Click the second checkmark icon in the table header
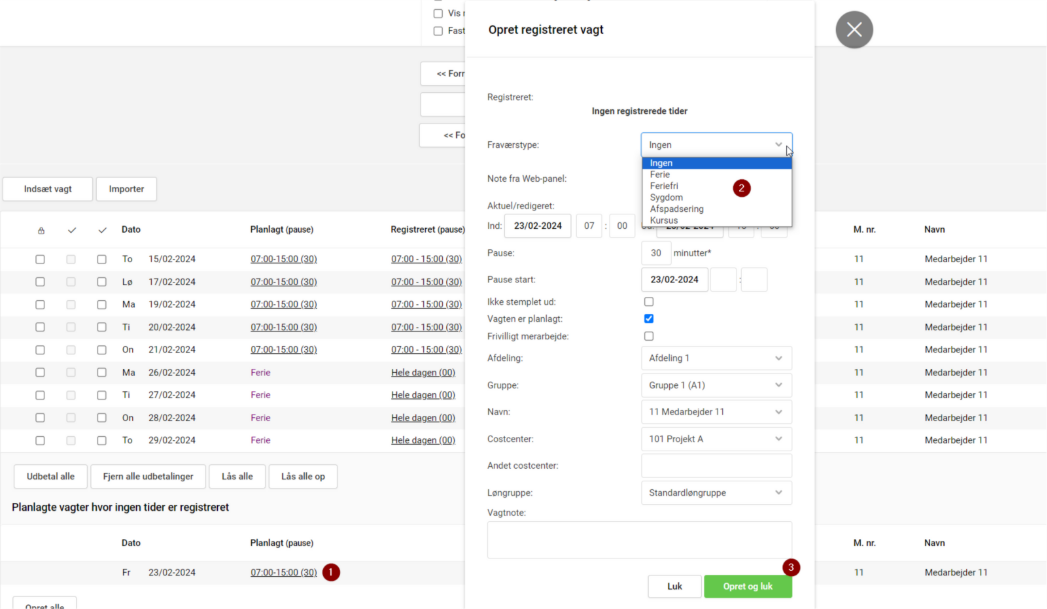This screenshot has width=1047, height=609. point(101,229)
